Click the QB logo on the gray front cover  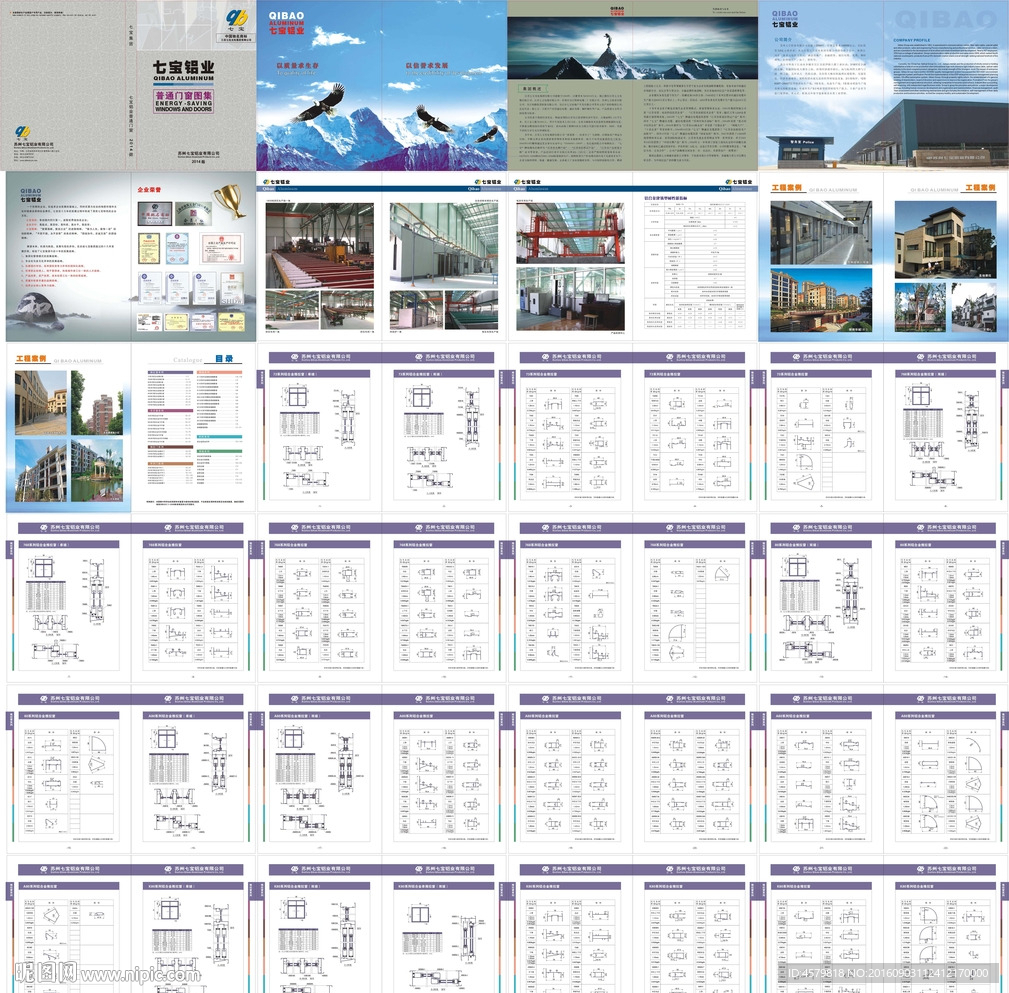236,17
